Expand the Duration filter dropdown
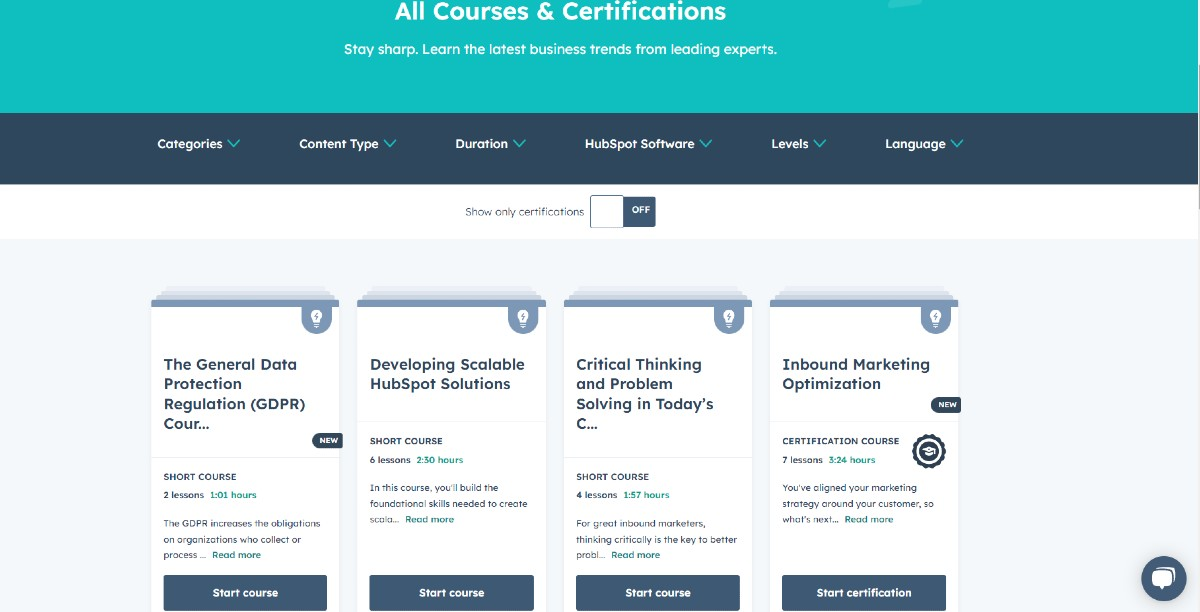1200x612 pixels. [490, 144]
